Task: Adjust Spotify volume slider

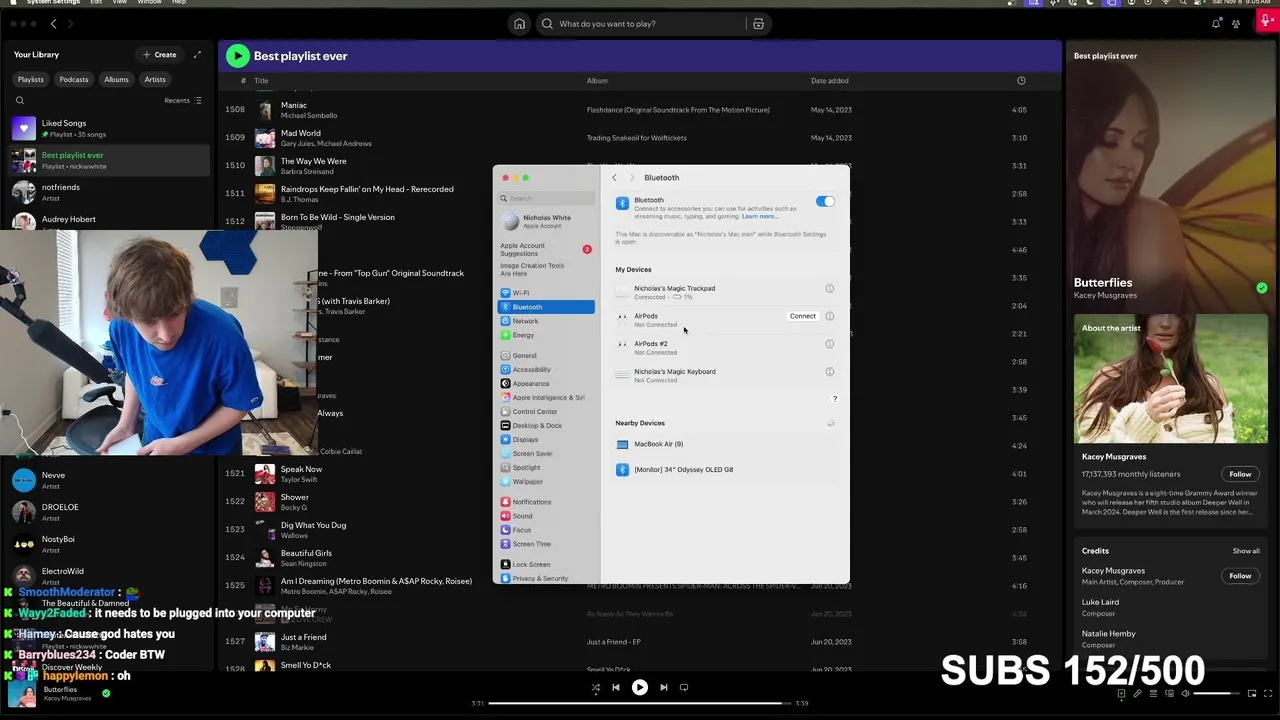Action: [1215, 693]
